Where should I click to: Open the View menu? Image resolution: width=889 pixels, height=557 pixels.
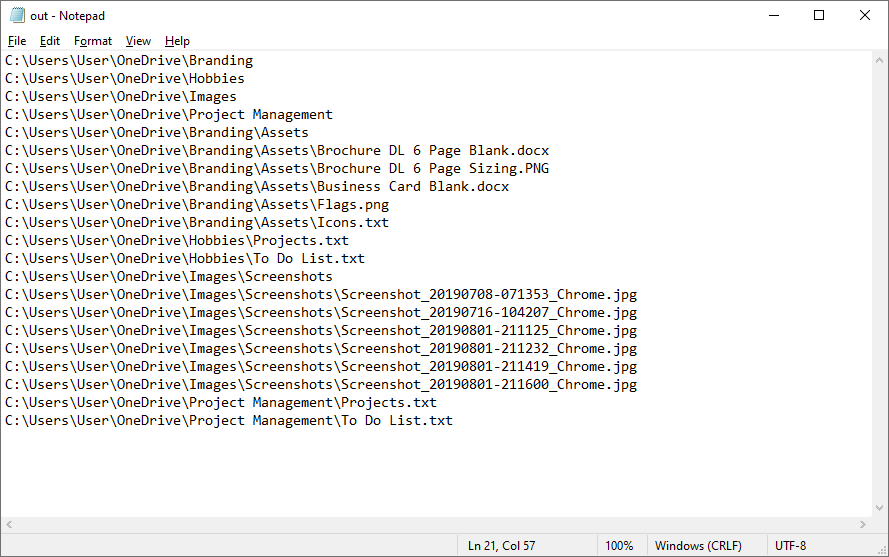[x=138, y=41]
